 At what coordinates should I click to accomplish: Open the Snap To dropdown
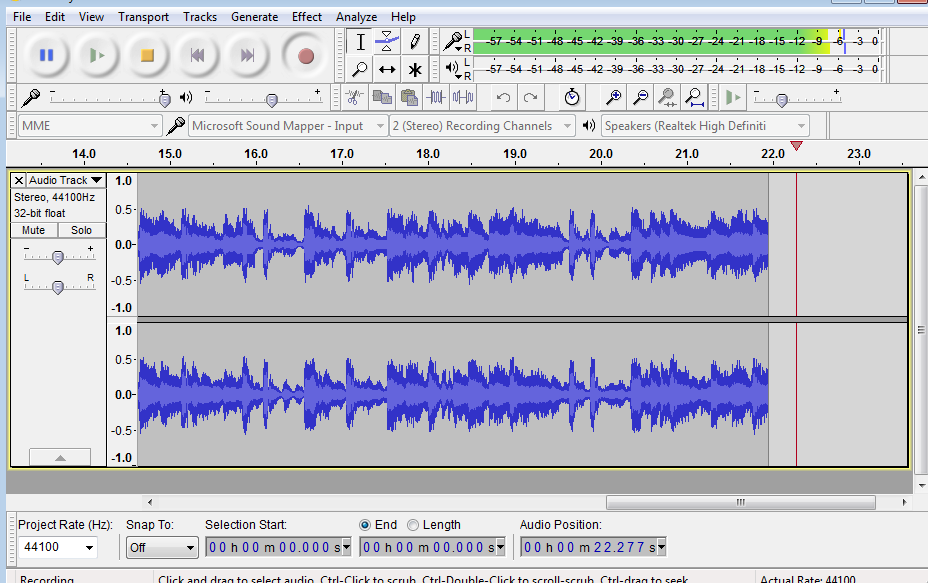(162, 547)
